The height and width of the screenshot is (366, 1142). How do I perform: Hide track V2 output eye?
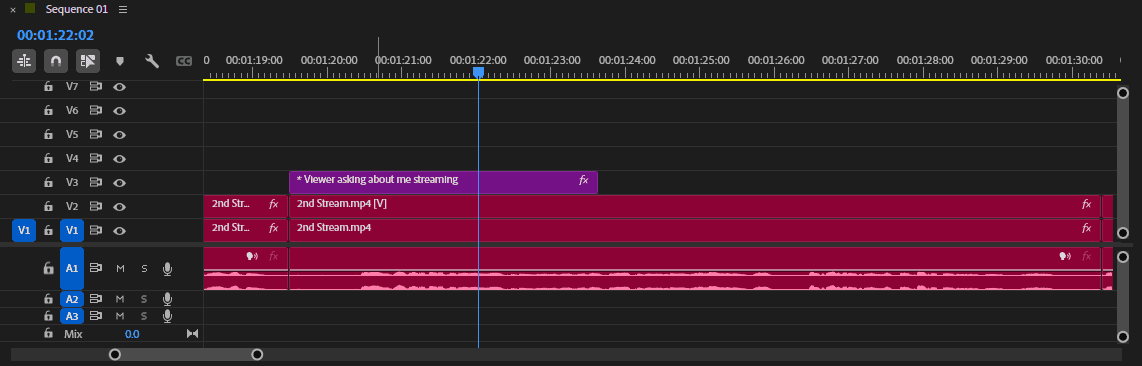pyautogui.click(x=119, y=207)
